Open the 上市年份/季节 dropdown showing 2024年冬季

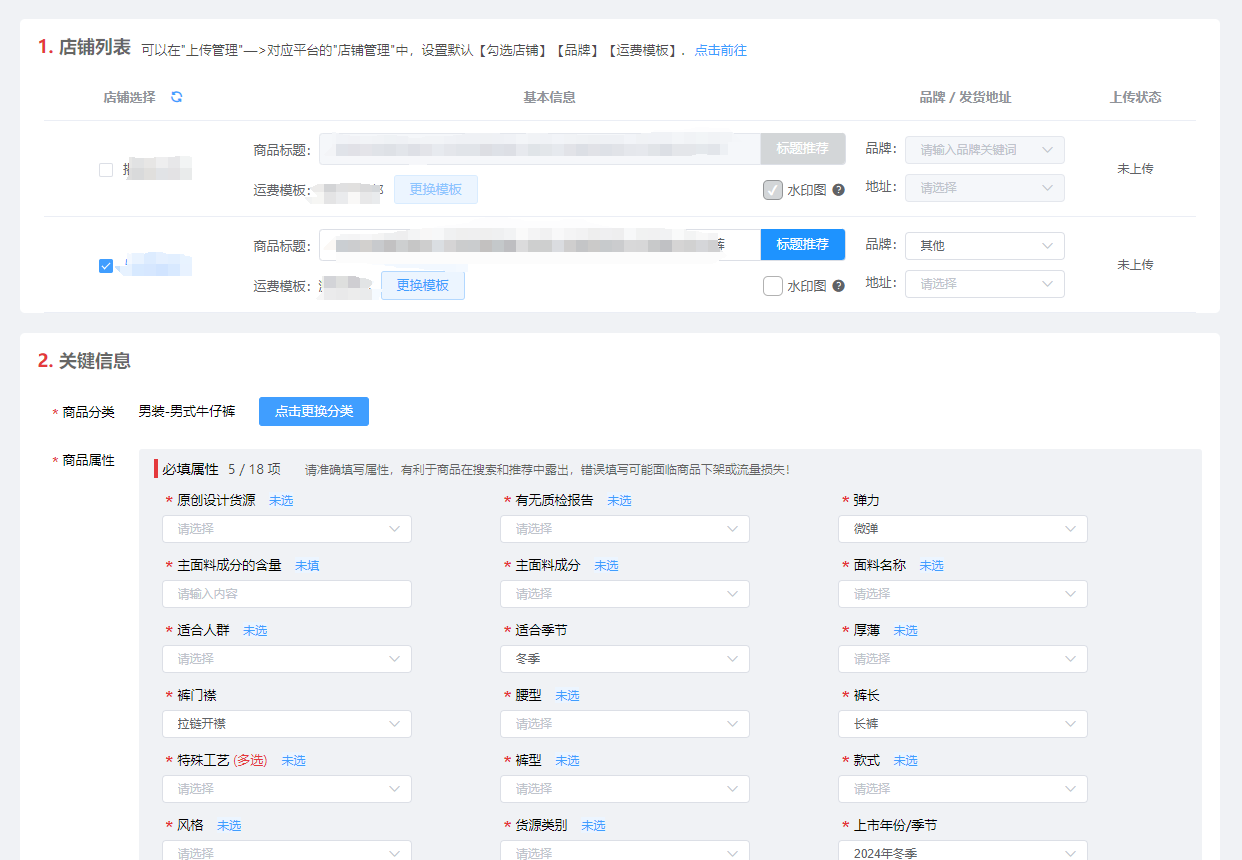962,853
